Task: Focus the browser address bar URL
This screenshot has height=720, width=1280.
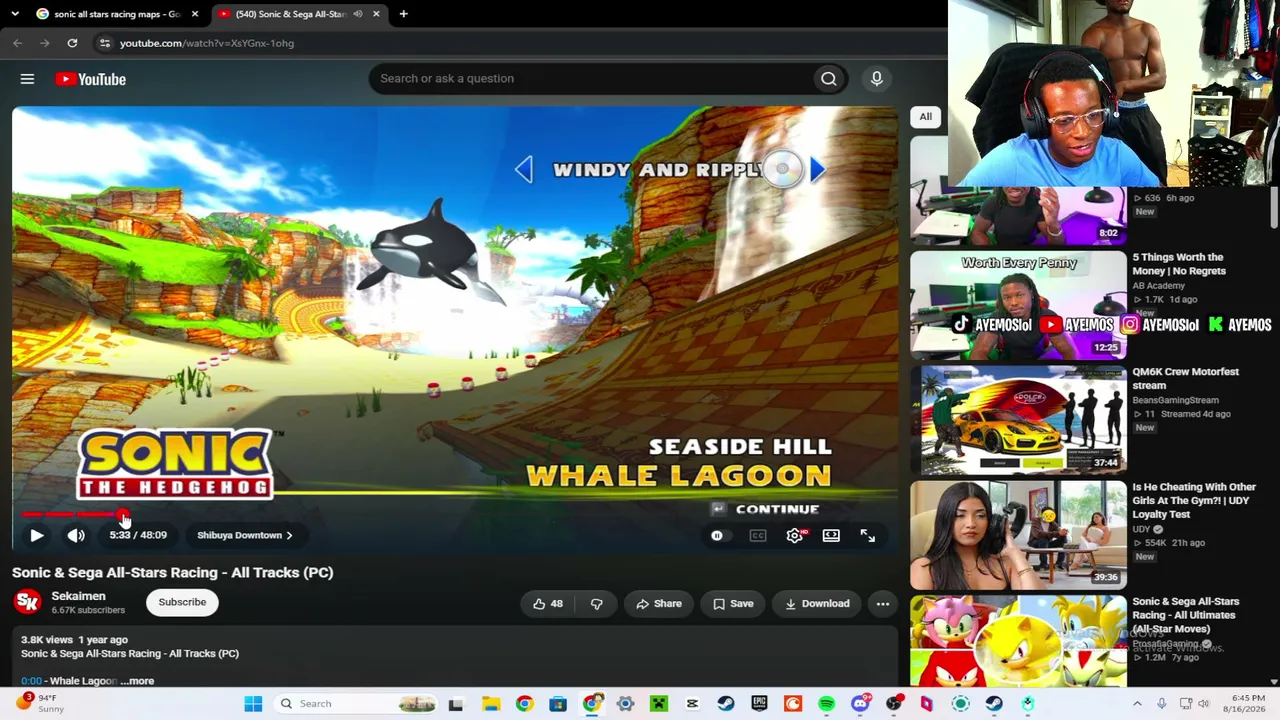Action: coord(207,43)
